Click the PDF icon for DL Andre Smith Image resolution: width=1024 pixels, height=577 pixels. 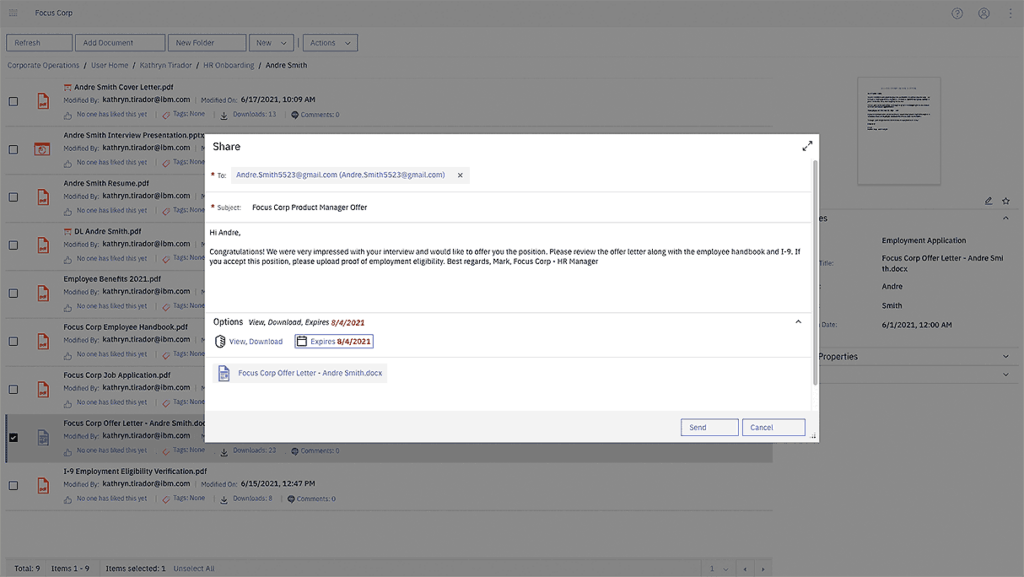click(x=43, y=245)
